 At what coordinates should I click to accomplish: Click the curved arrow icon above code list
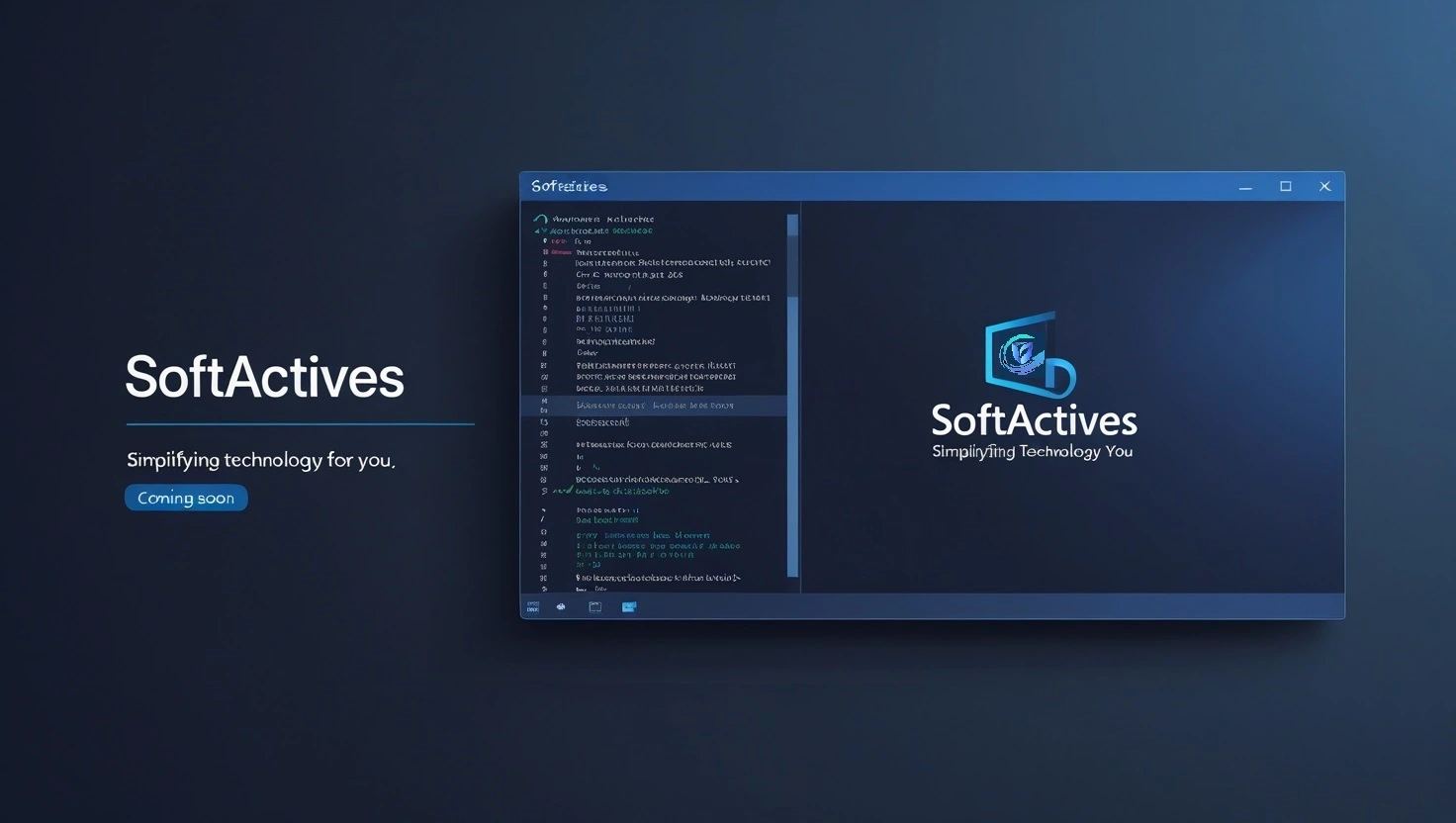pos(540,219)
